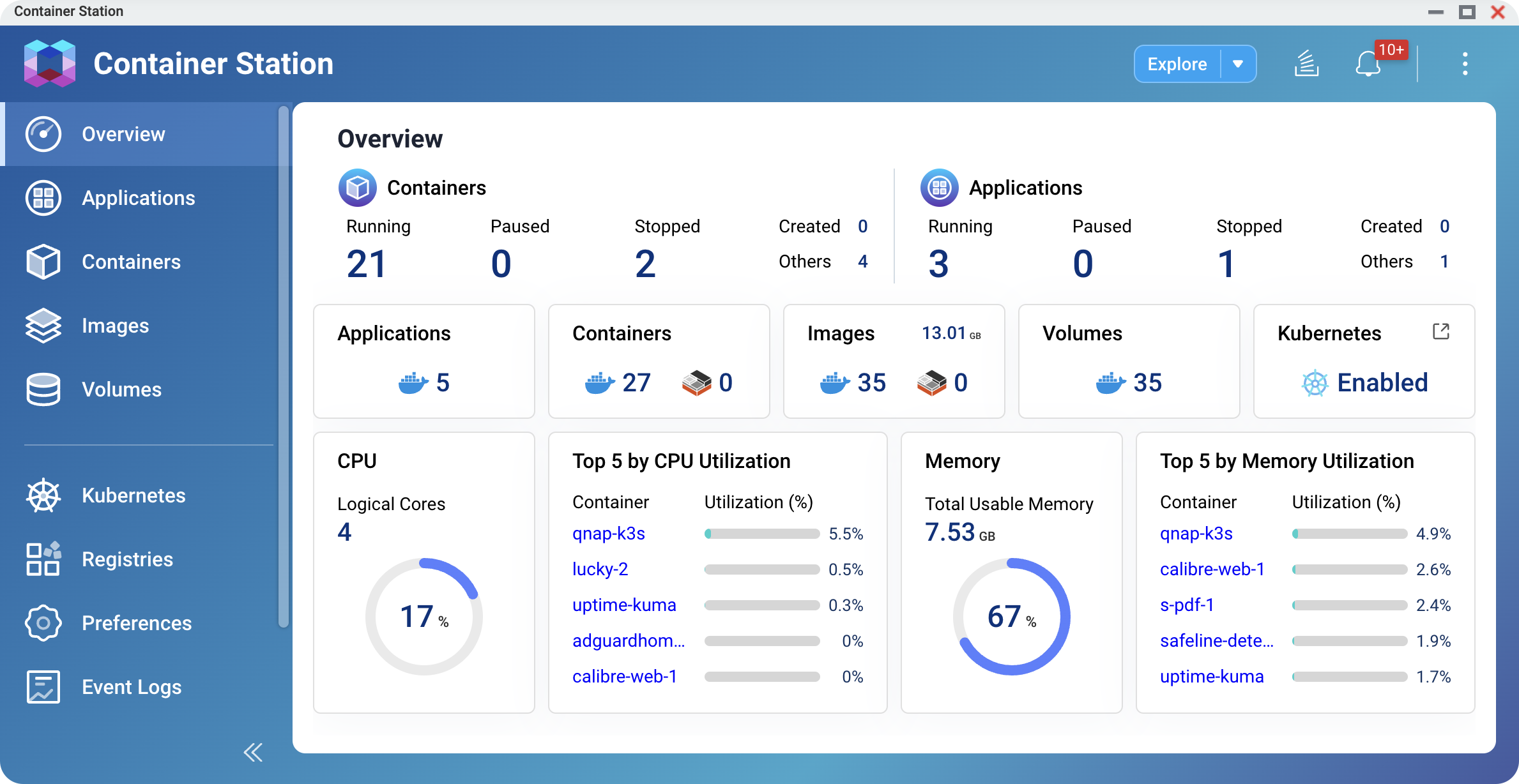Click Stopped containers count 2

pyautogui.click(x=645, y=264)
